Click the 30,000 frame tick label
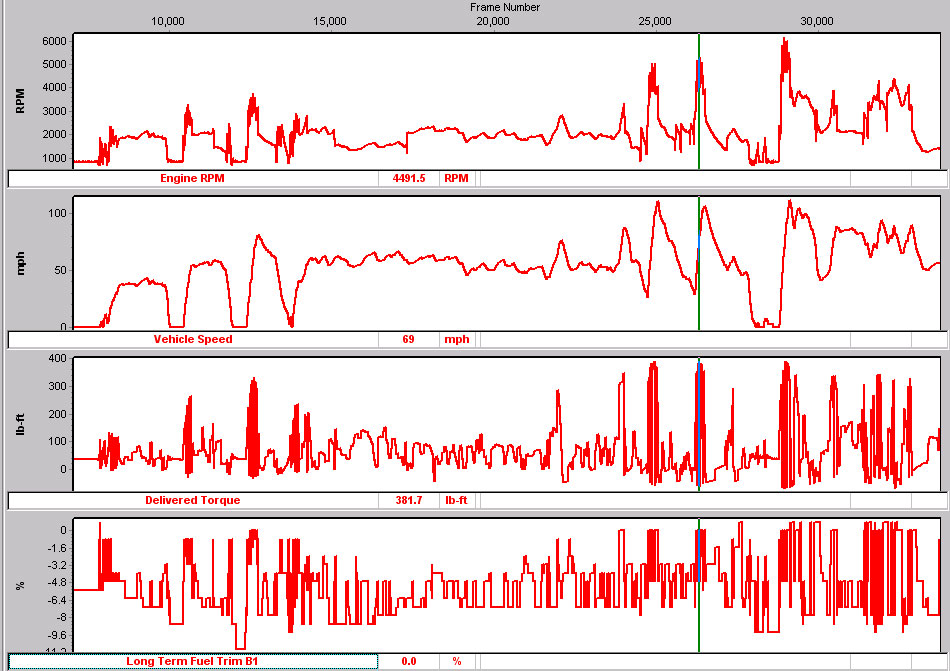 pos(818,21)
